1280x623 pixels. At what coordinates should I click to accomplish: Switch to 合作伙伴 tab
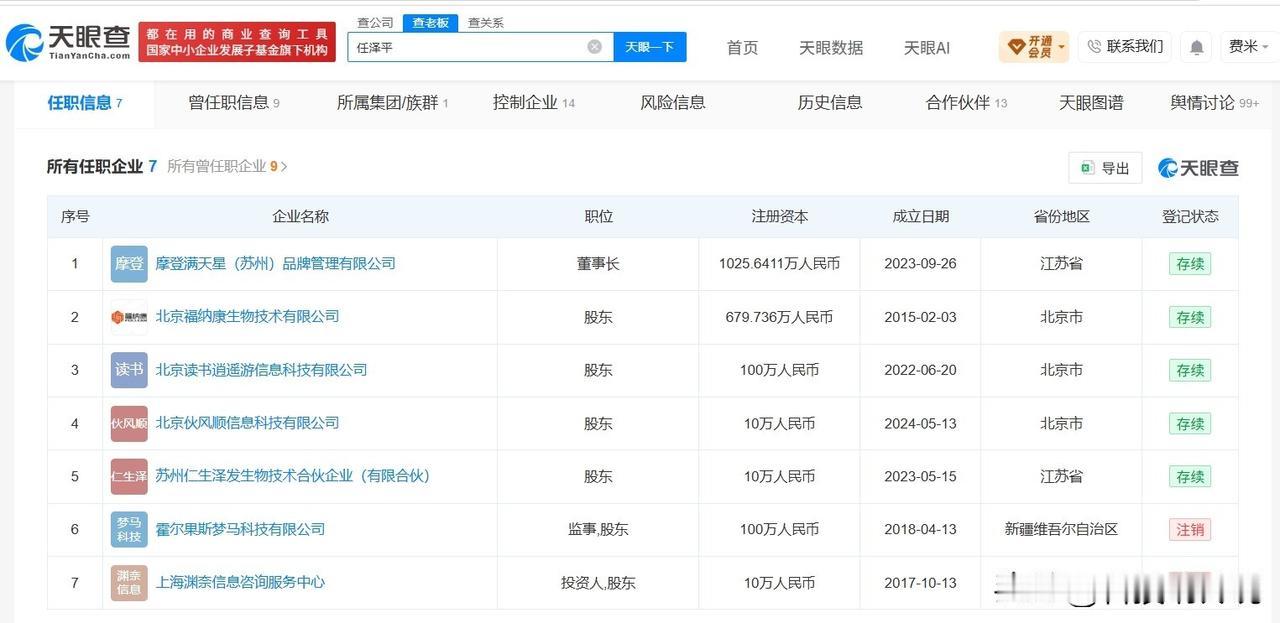click(x=966, y=102)
